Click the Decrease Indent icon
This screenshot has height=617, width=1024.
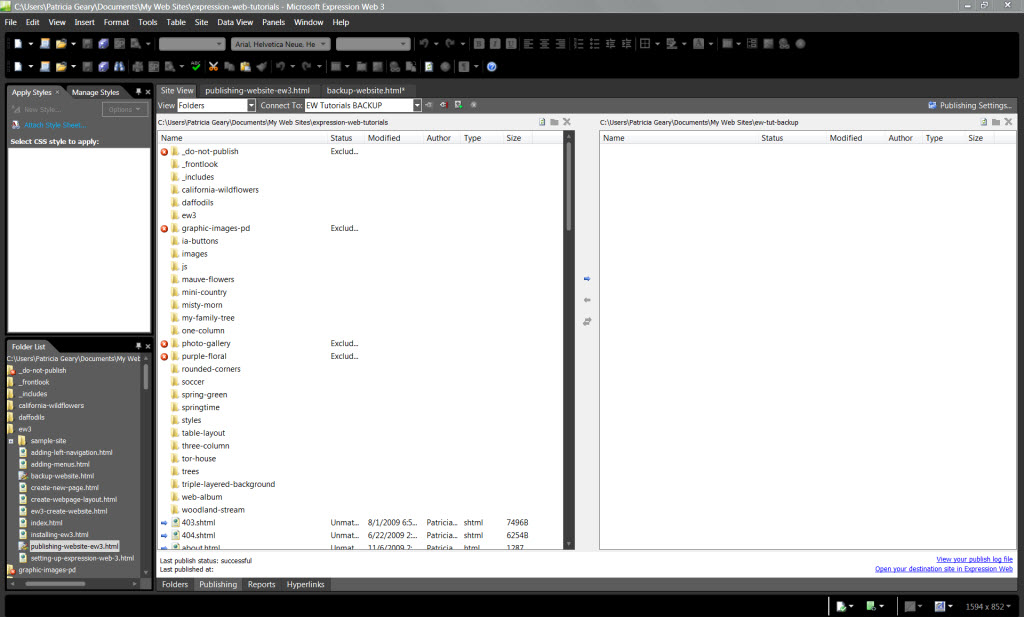pyautogui.click(x=611, y=44)
